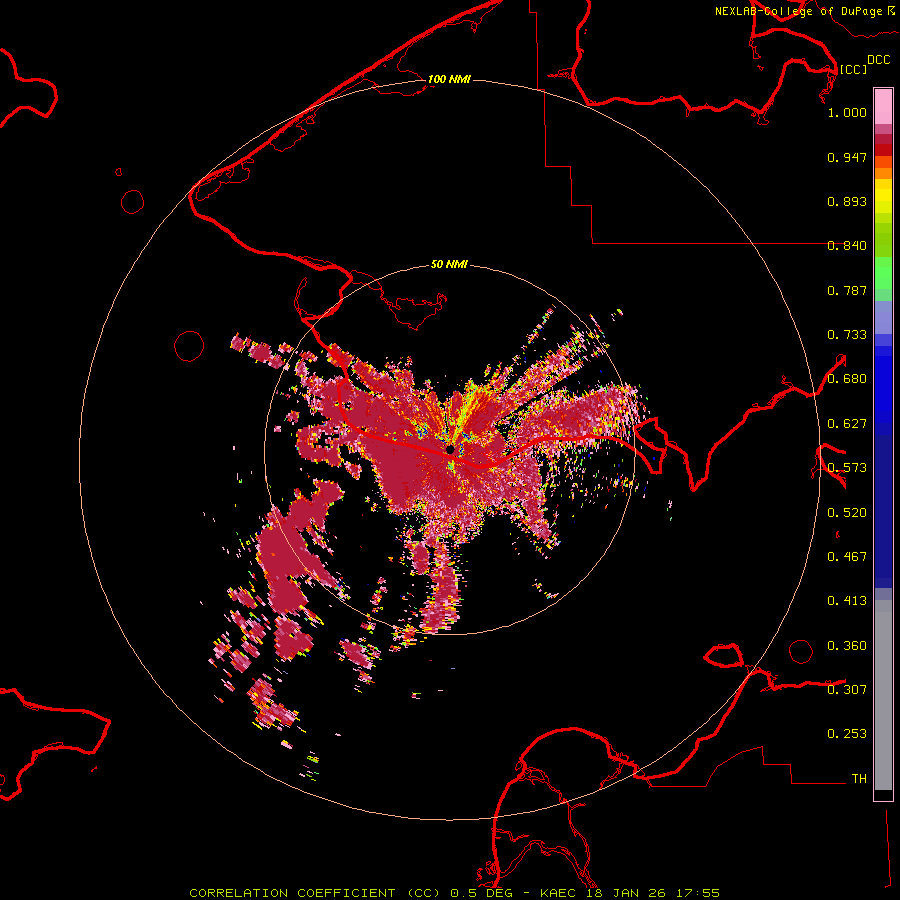Click the 0.520 color scale value

tap(847, 513)
